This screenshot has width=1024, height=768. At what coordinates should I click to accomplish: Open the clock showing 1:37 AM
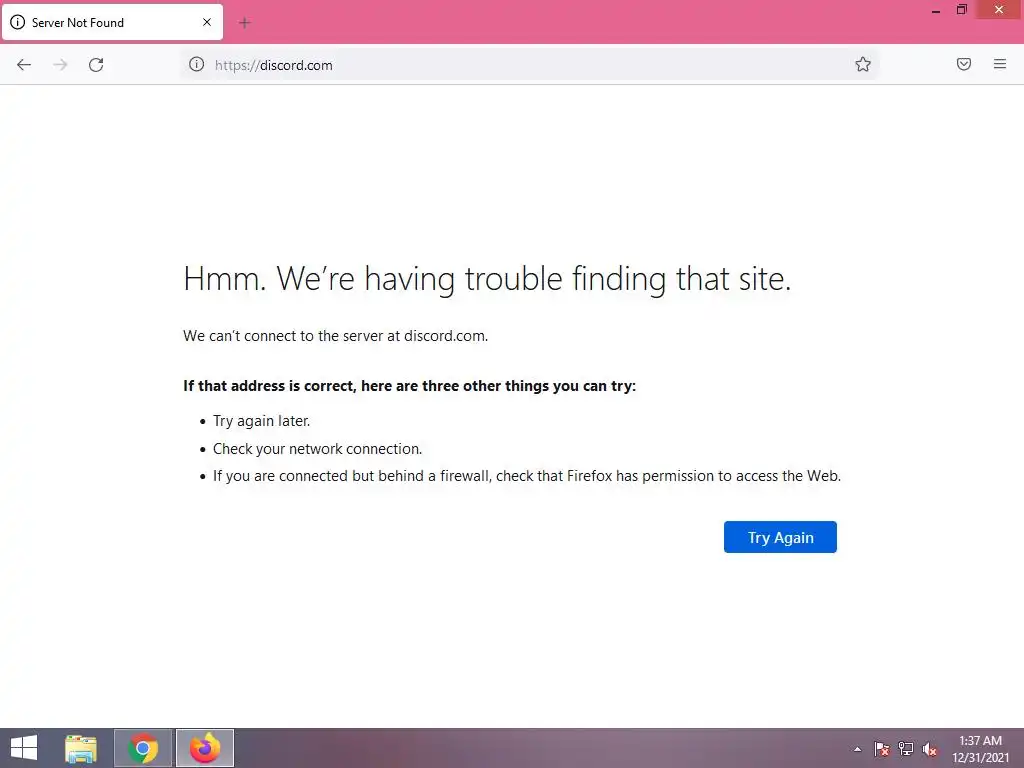(x=980, y=749)
